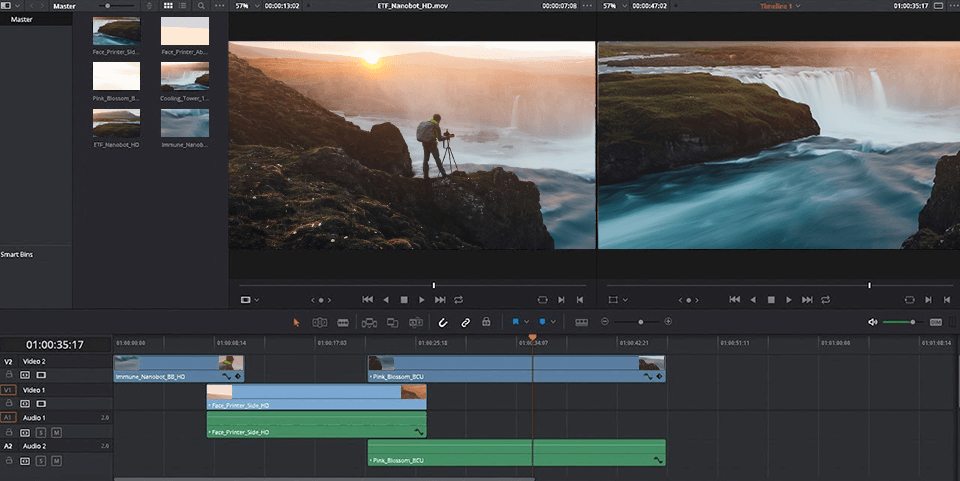Viewport: 960px width, 481px height.
Task: Select the arrow Selection Mode tool
Action: (296, 322)
